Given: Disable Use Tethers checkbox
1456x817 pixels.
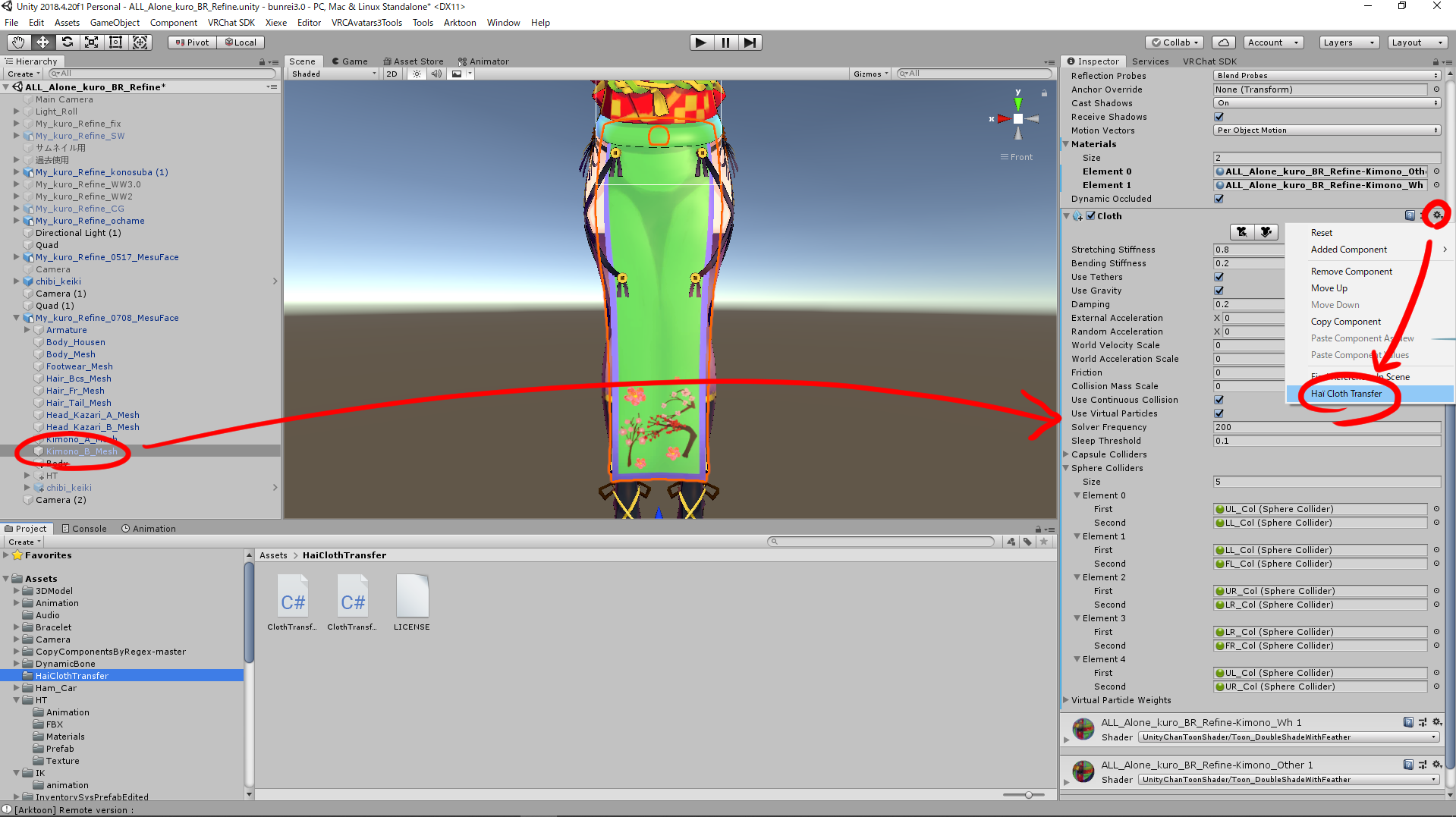Looking at the screenshot, I should pos(1219,277).
